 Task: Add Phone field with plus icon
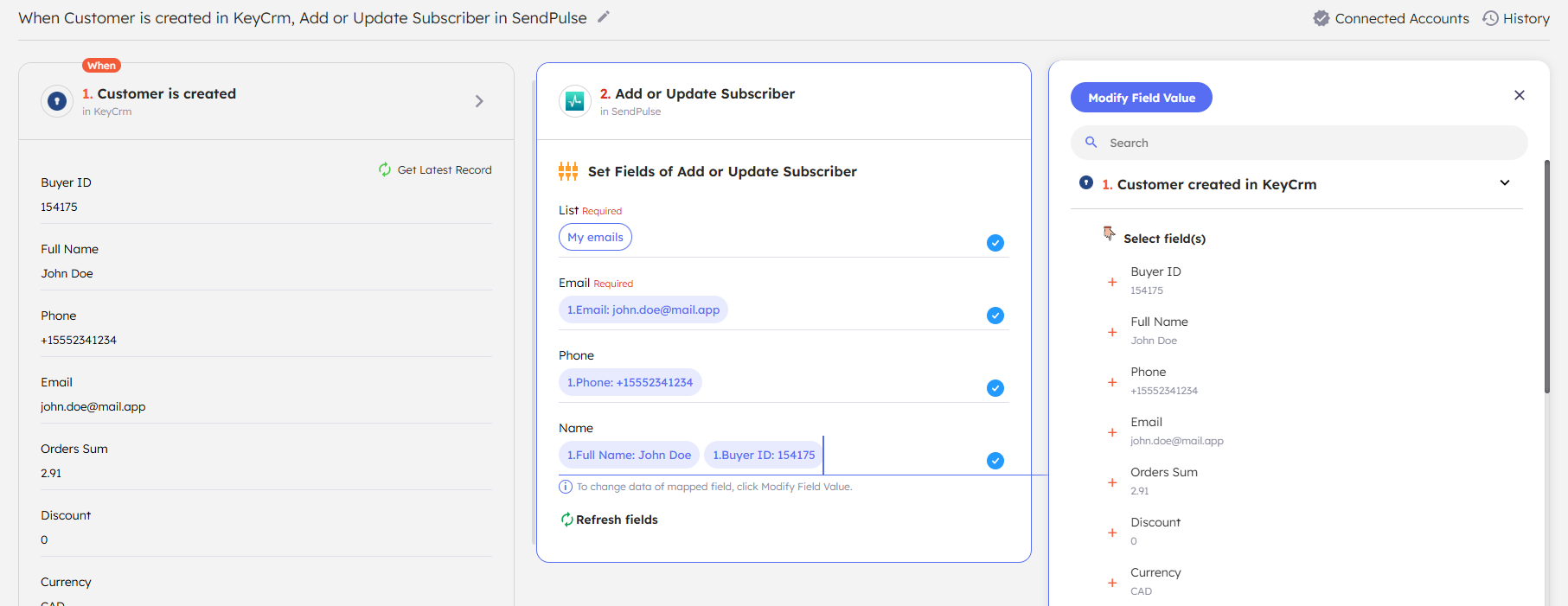pyautogui.click(x=1112, y=382)
